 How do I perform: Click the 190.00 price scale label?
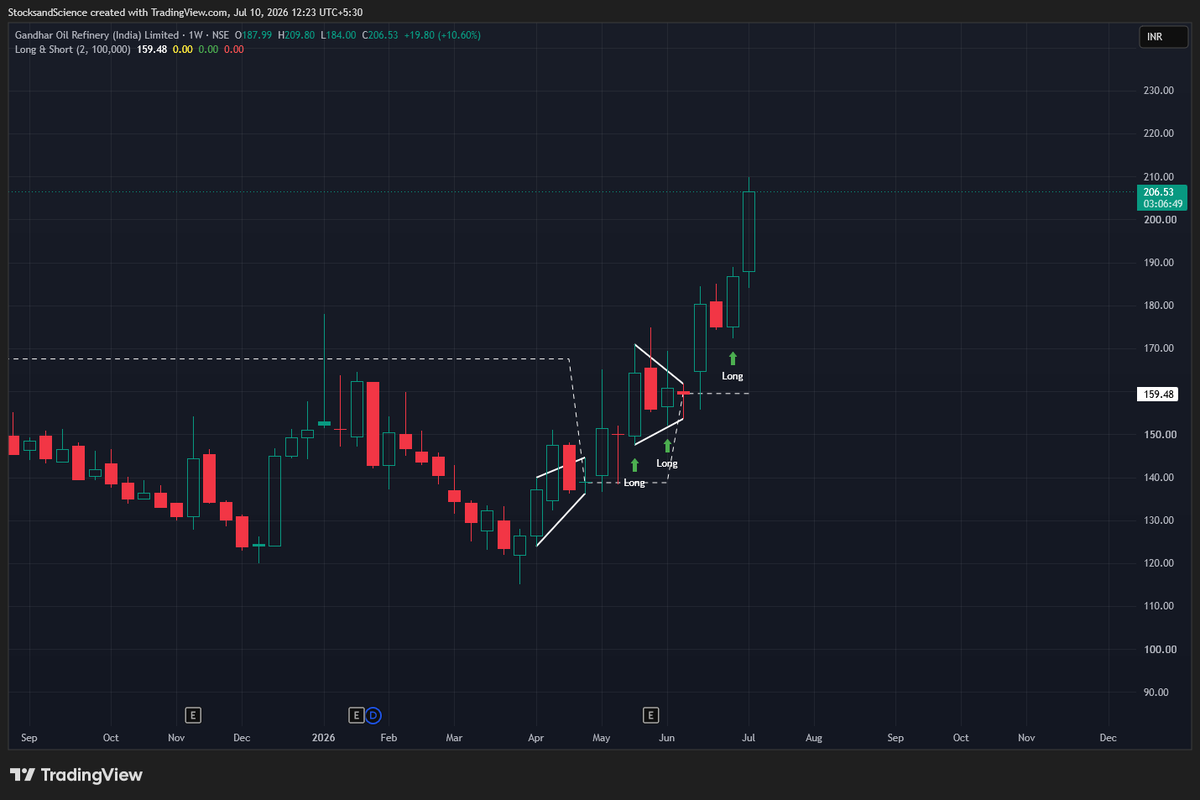pos(1158,263)
